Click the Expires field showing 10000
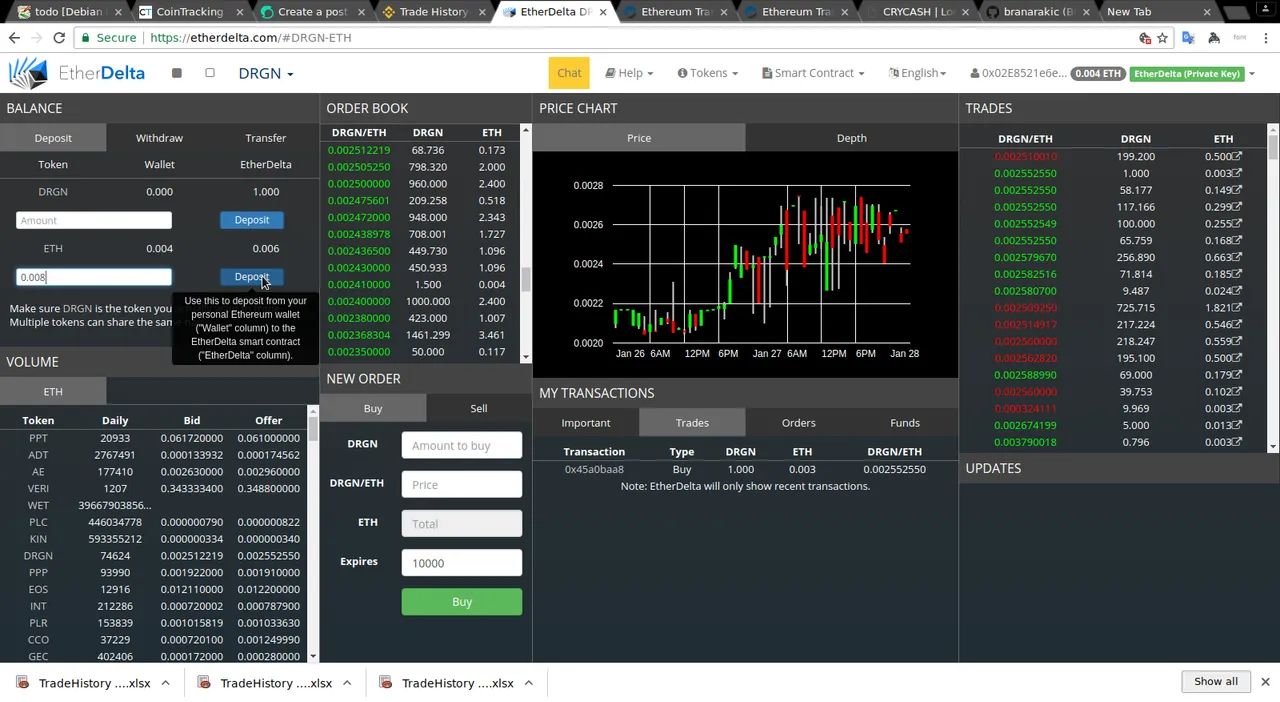This screenshot has height=702, width=1280. (462, 563)
